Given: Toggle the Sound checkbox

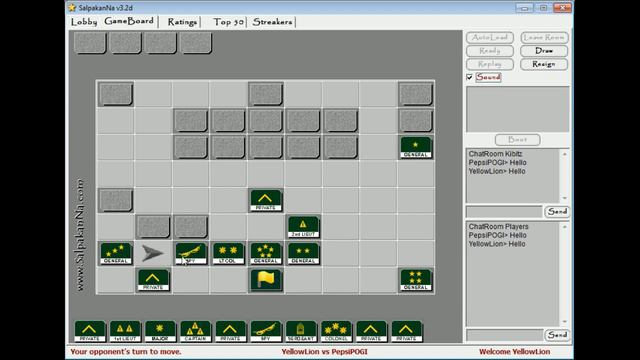Looking at the screenshot, I should [x=469, y=77].
